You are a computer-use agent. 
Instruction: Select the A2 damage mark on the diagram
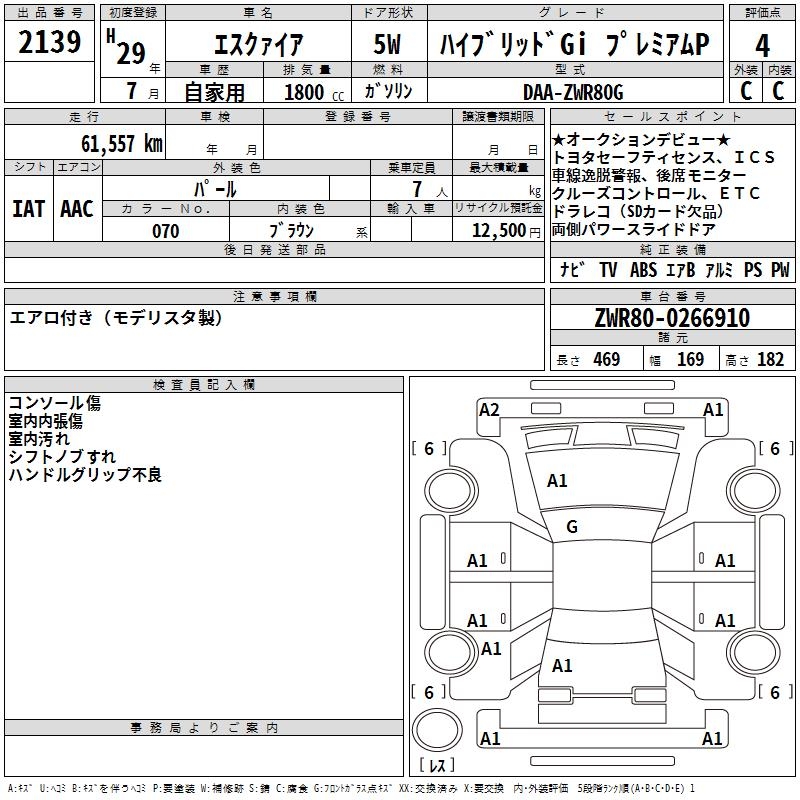pyautogui.click(x=489, y=410)
